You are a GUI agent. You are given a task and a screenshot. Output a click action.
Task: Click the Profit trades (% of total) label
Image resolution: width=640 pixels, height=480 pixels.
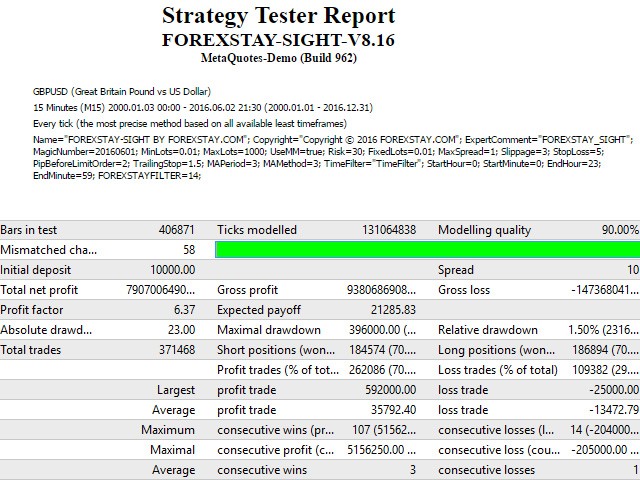pos(278,370)
